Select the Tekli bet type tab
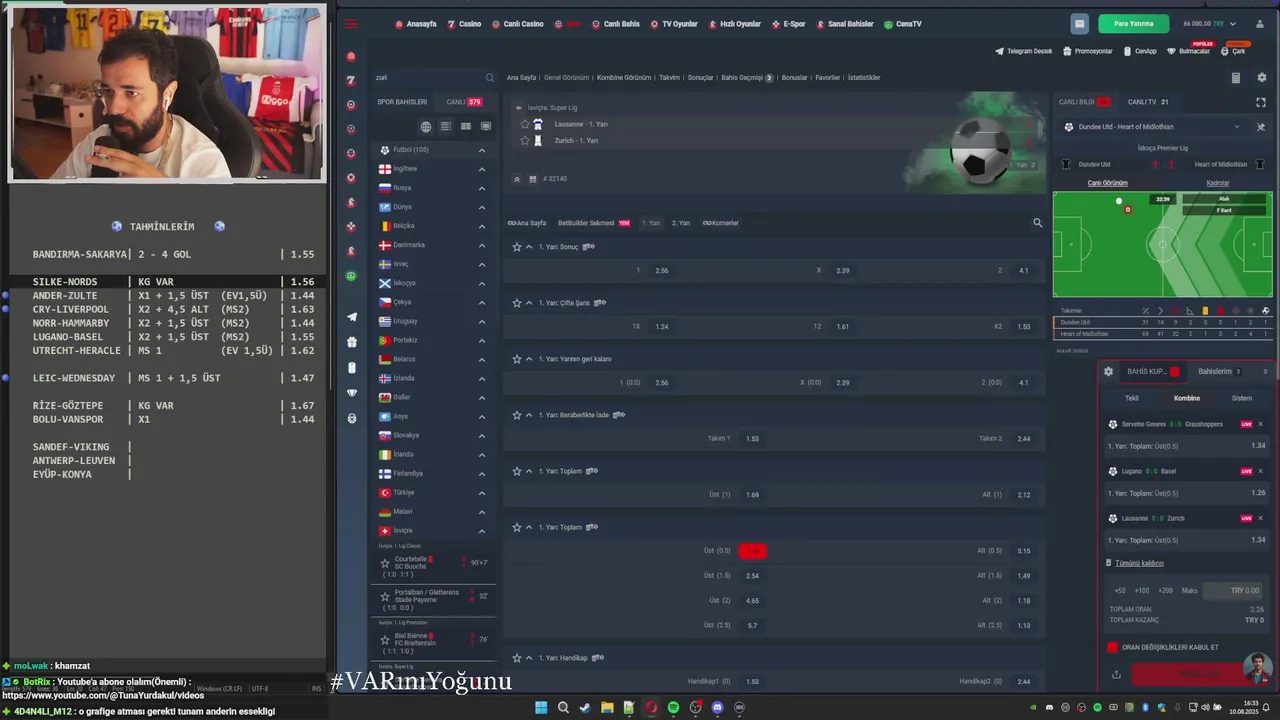The width and height of the screenshot is (1280, 720). click(x=1132, y=398)
